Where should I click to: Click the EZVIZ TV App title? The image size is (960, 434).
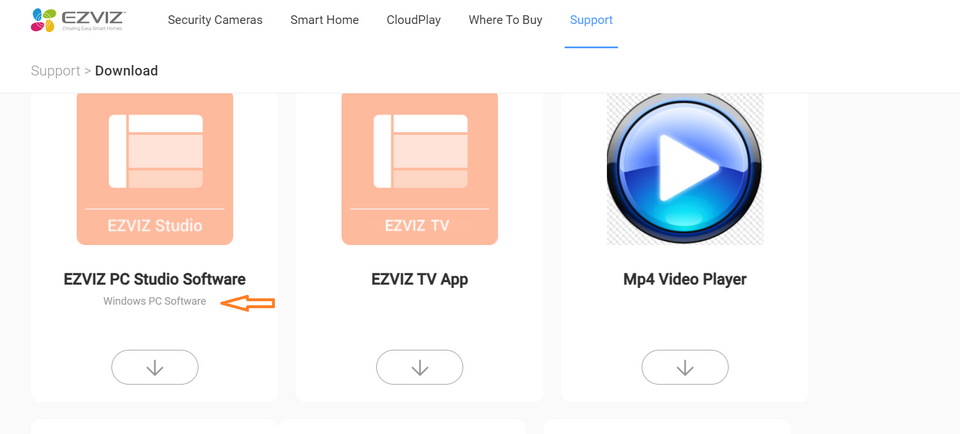pos(419,279)
